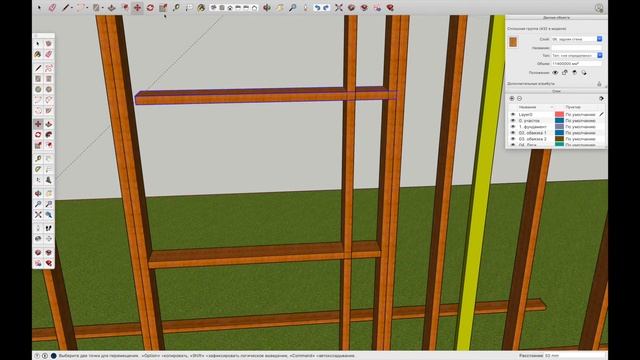640x360 pixels.
Task: Open the Arc tool dropdown arrow
Action: (x=87, y=8)
